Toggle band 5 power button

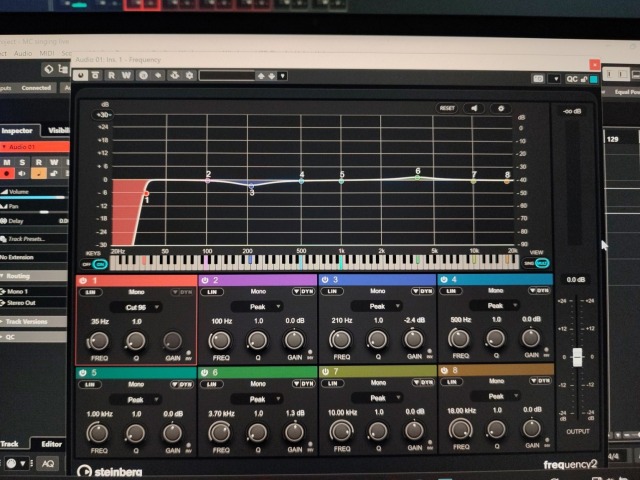83,373
